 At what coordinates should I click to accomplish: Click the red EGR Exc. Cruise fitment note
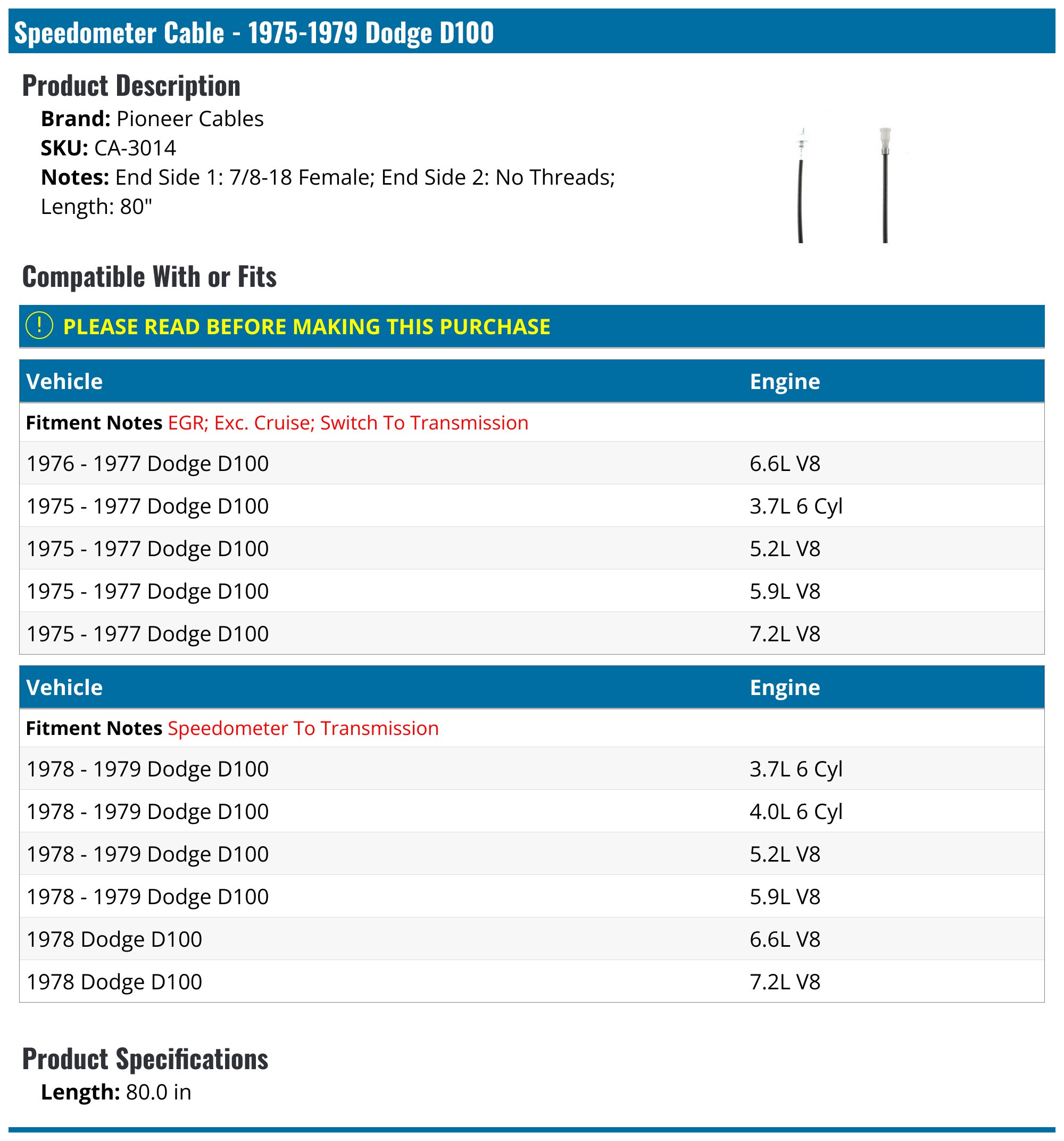348,423
